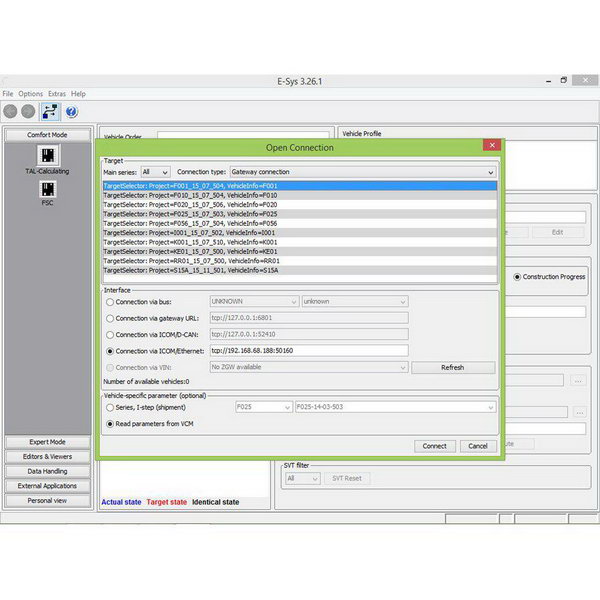Select Connection via bus radio button
The width and height of the screenshot is (600, 600).
[x=110, y=302]
